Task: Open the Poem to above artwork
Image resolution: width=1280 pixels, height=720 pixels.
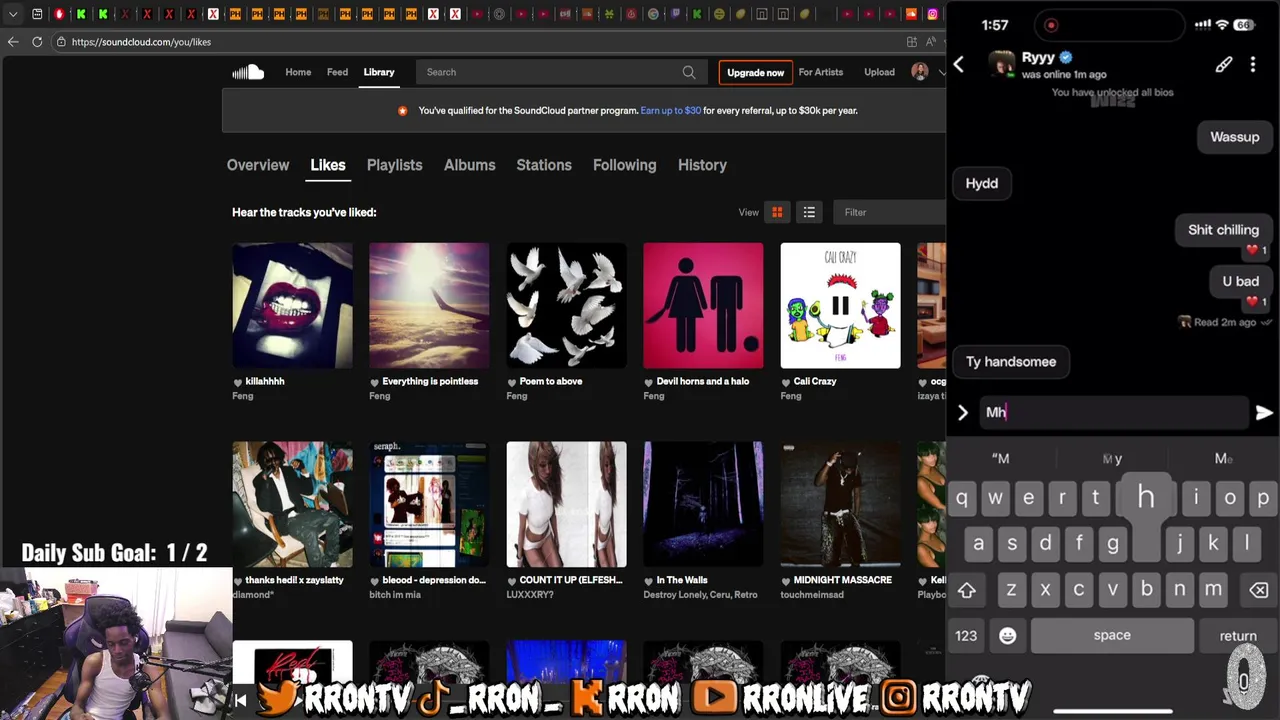Action: point(566,305)
